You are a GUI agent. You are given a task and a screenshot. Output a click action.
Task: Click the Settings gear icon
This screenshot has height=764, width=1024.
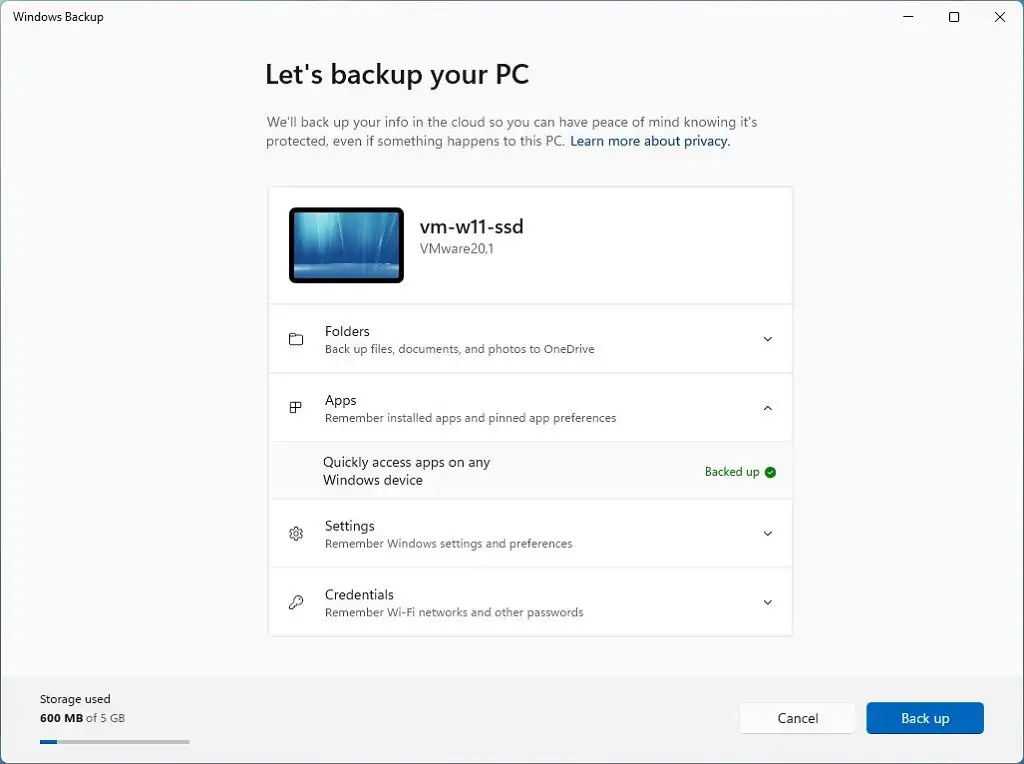tap(296, 533)
